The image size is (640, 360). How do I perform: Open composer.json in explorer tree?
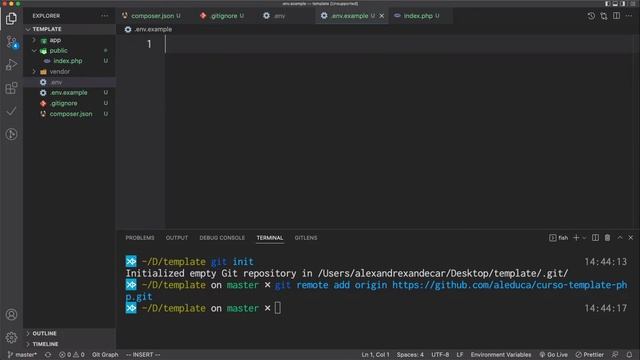click(69, 114)
